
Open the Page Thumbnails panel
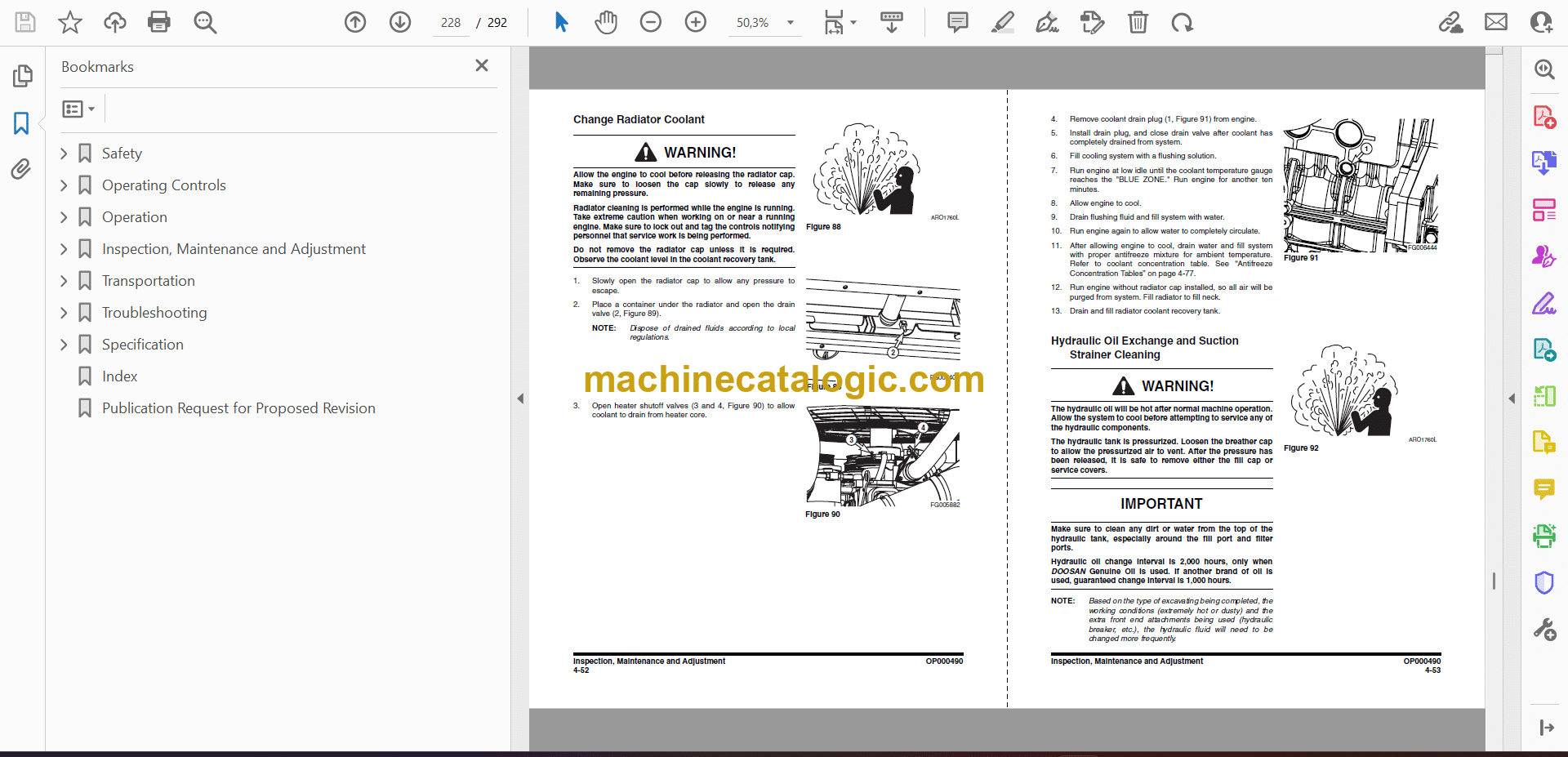[22, 76]
